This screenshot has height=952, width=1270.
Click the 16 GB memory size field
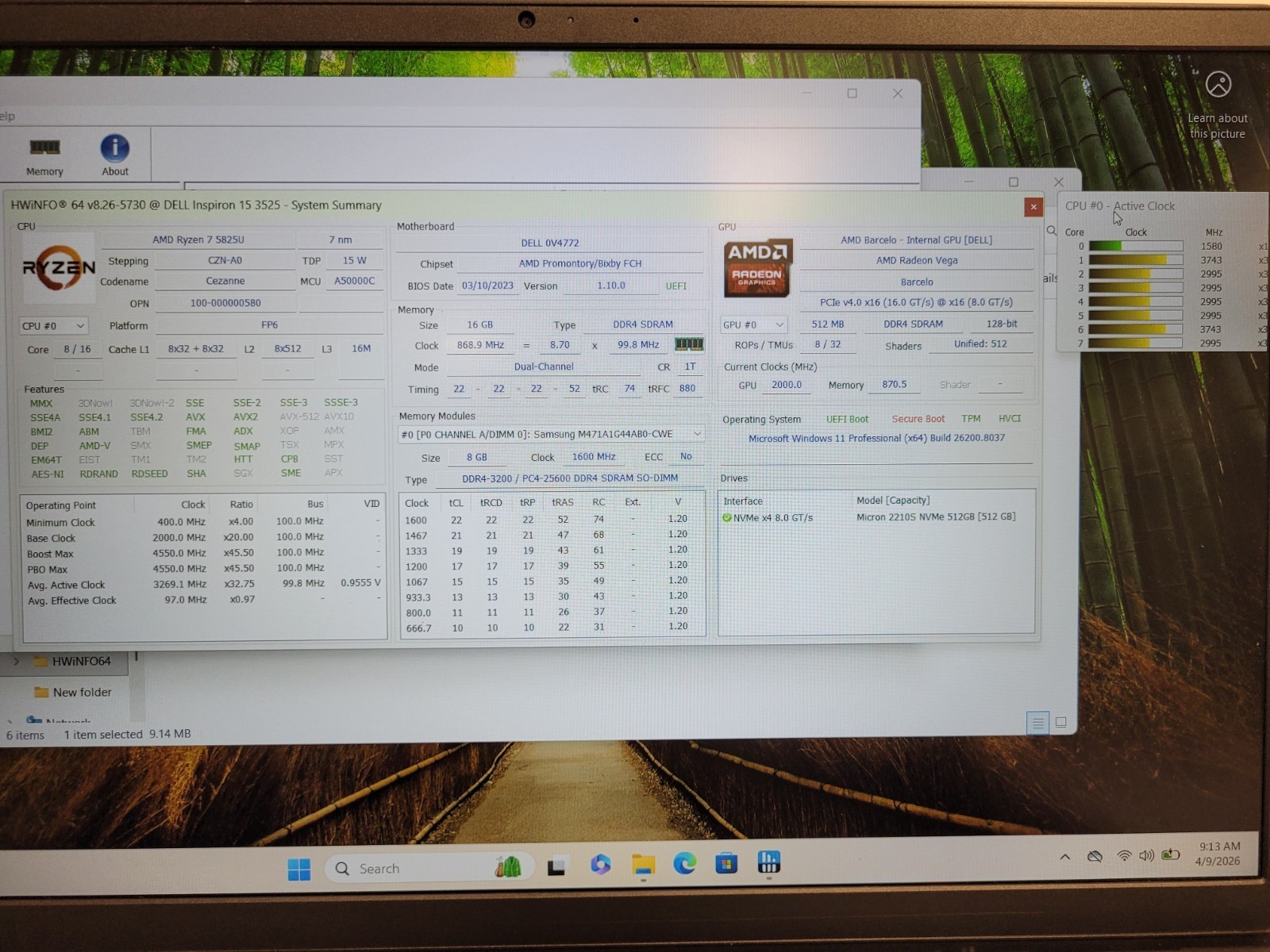(x=479, y=324)
